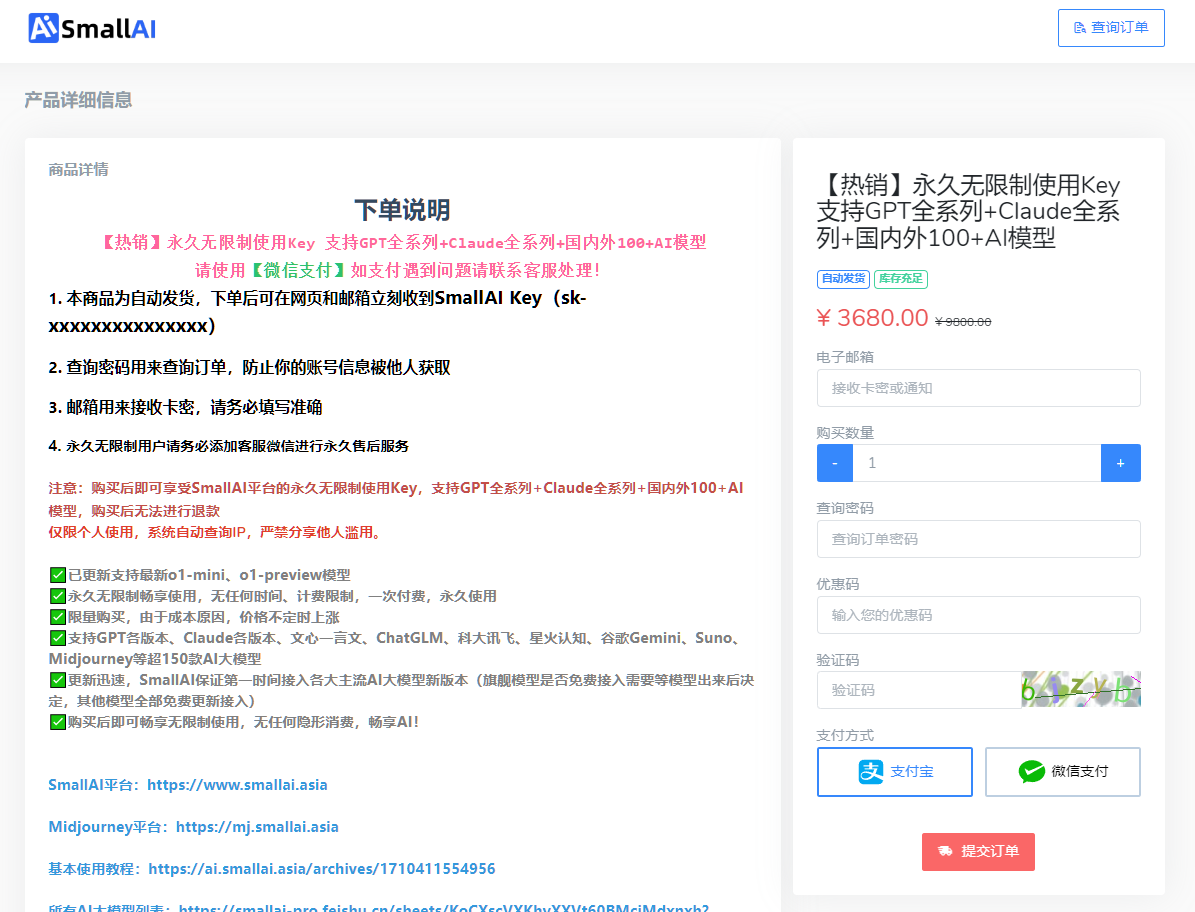Select 微信支付 WeChat payment method

pos(1062,772)
